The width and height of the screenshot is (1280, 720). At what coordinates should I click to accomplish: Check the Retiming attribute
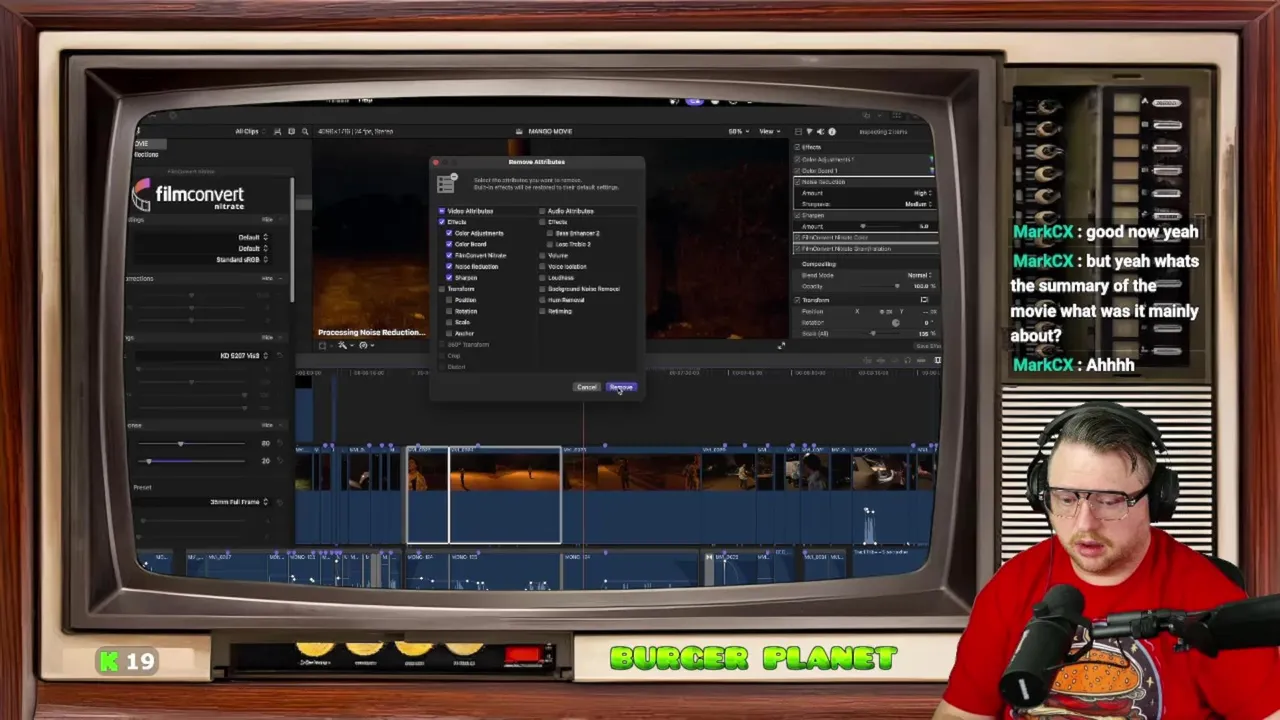(542, 311)
